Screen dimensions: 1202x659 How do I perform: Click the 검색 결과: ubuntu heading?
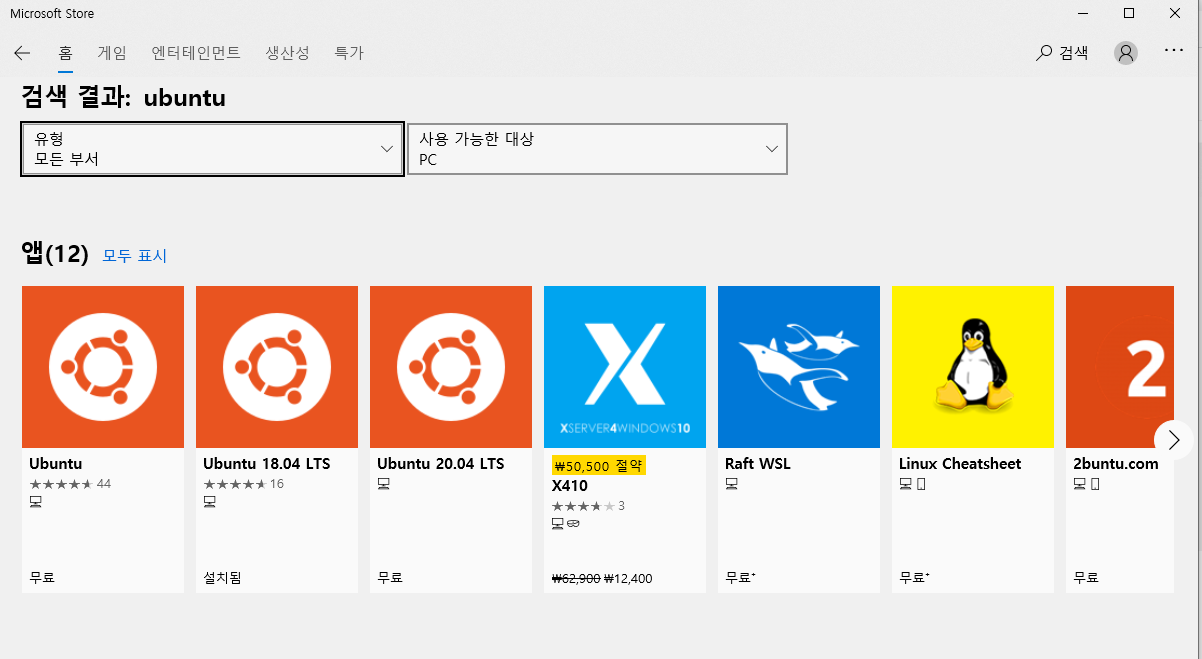124,98
